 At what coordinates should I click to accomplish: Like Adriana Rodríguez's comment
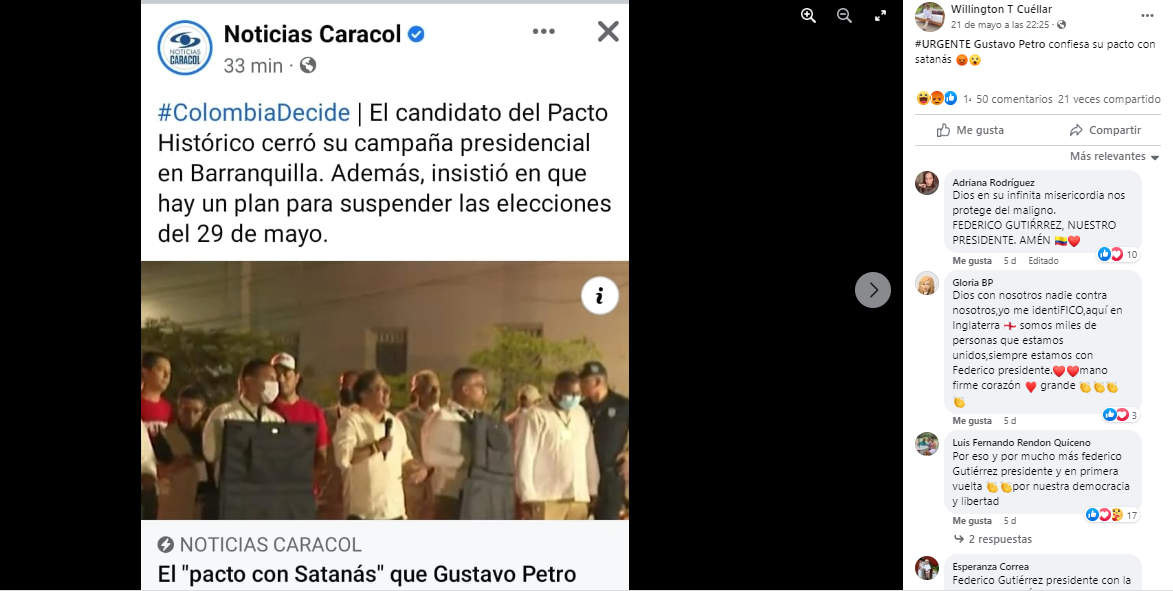point(972,261)
